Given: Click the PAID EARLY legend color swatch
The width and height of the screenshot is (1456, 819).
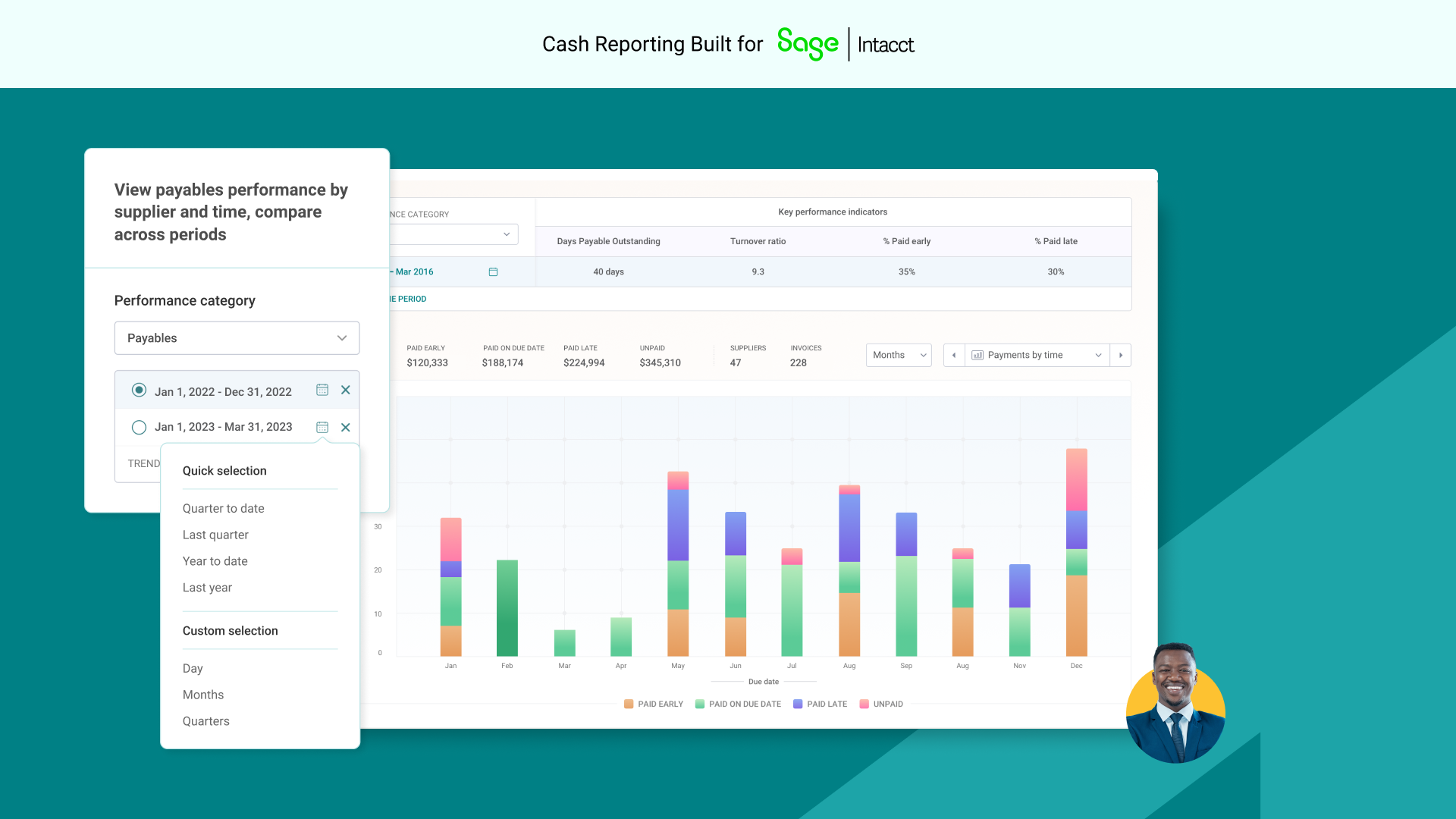Looking at the screenshot, I should tap(629, 704).
